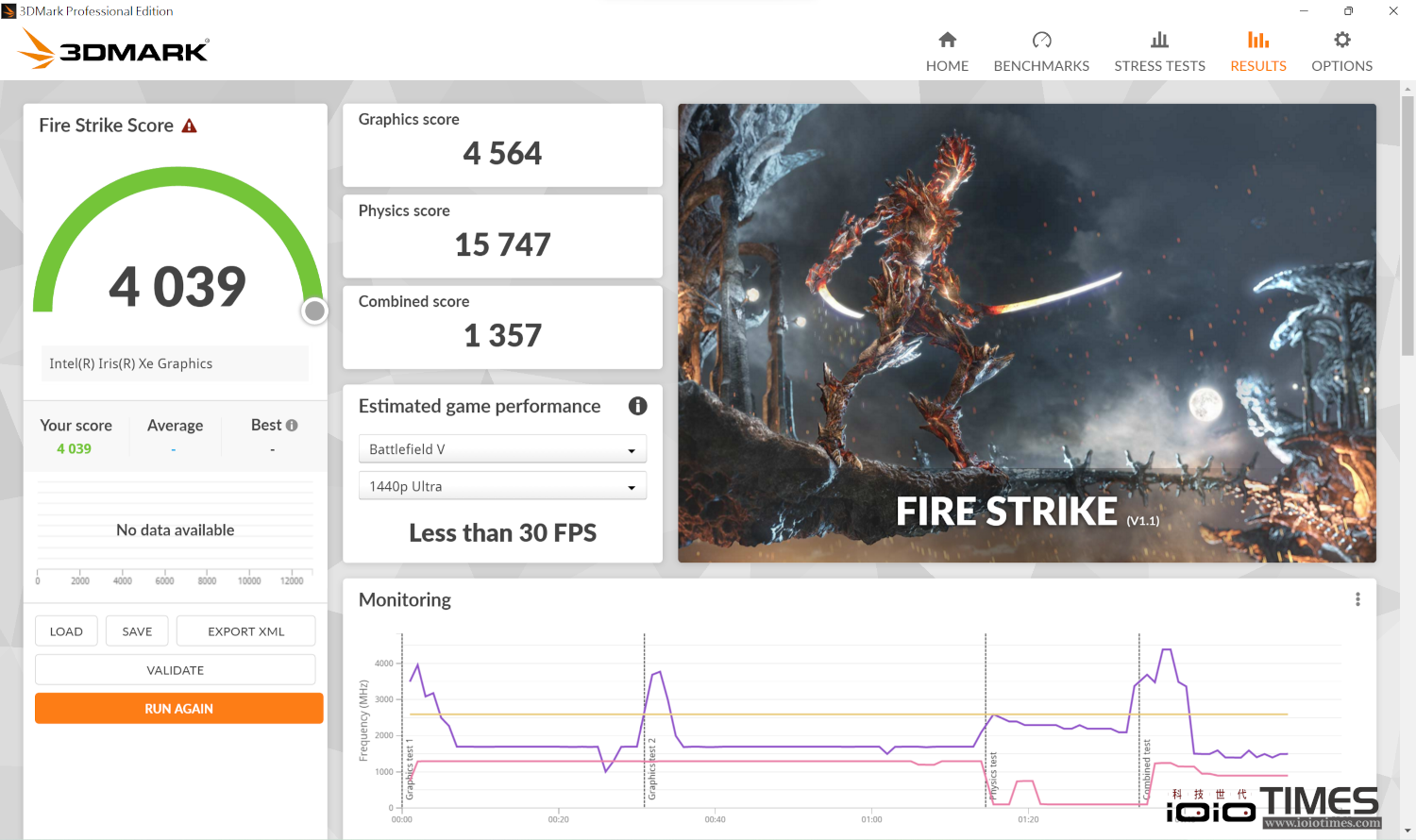The width and height of the screenshot is (1416, 840).
Task: Click the 3DMark title bar app icon
Action: [8, 11]
